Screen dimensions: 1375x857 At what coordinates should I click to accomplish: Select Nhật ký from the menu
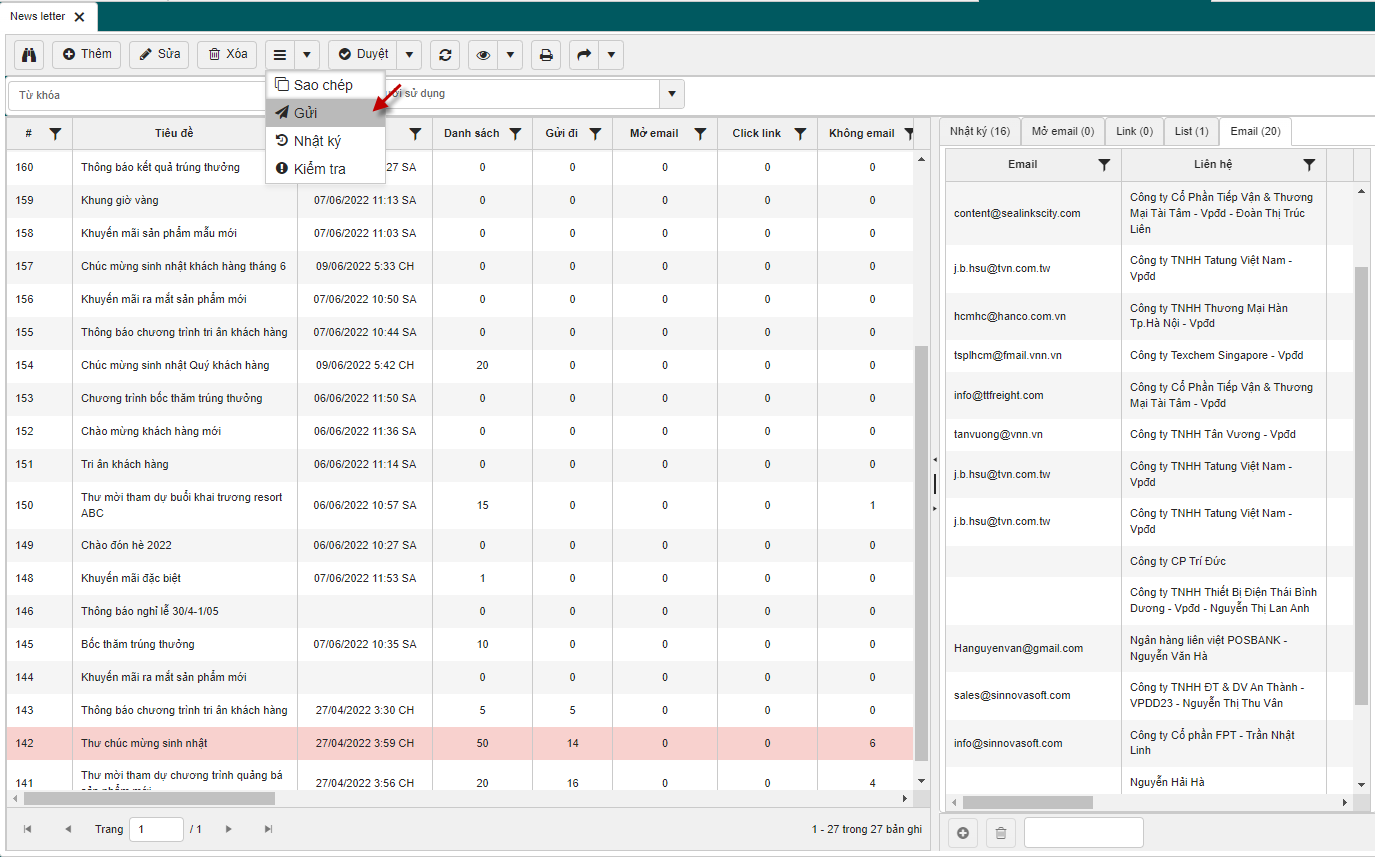tap(325, 141)
